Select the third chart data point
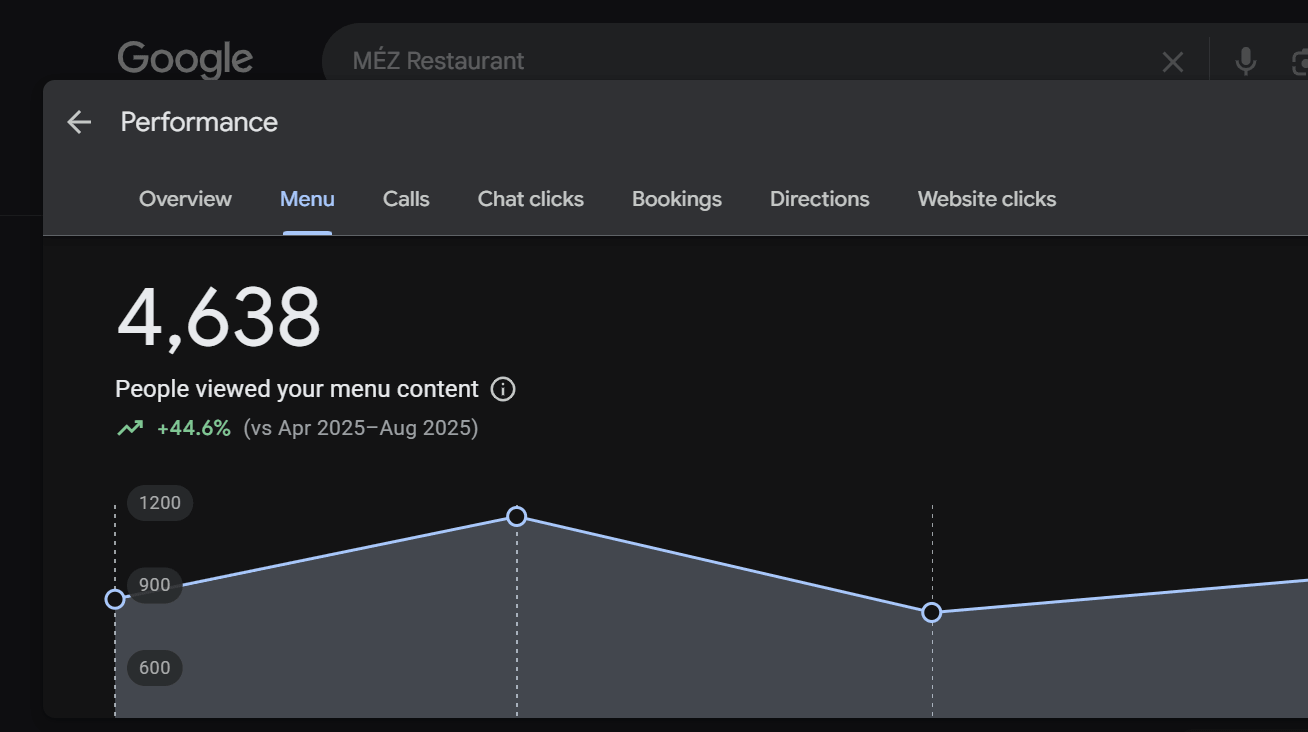 click(932, 612)
